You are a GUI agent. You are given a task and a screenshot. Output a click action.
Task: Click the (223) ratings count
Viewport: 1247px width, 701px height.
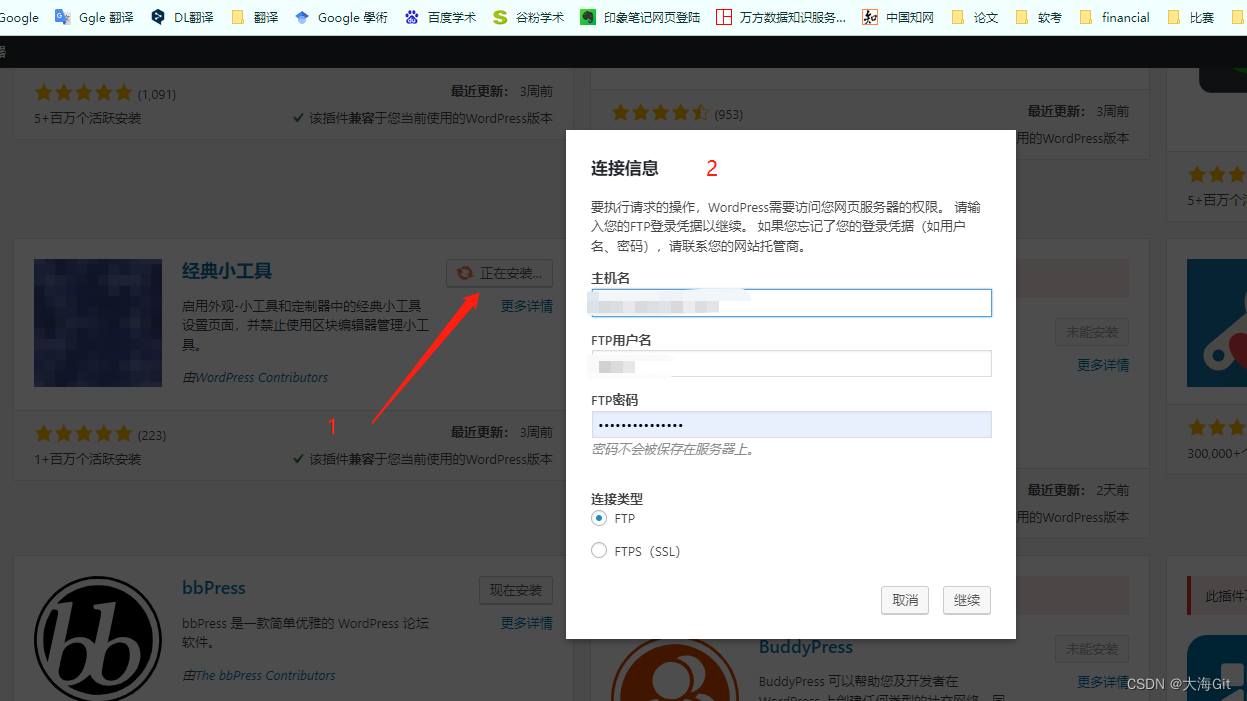pos(152,435)
